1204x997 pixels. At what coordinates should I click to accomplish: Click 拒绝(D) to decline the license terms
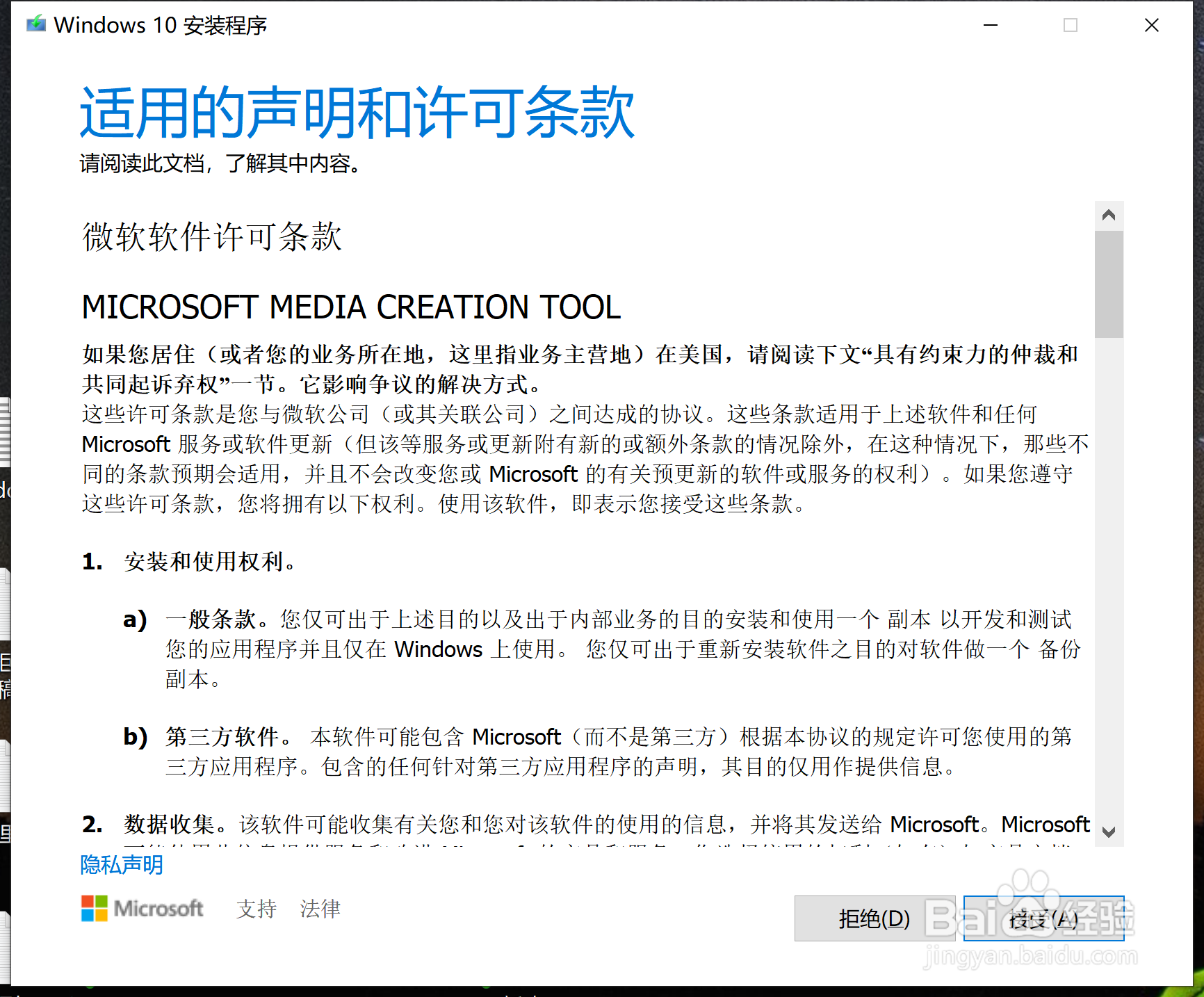coord(874,918)
